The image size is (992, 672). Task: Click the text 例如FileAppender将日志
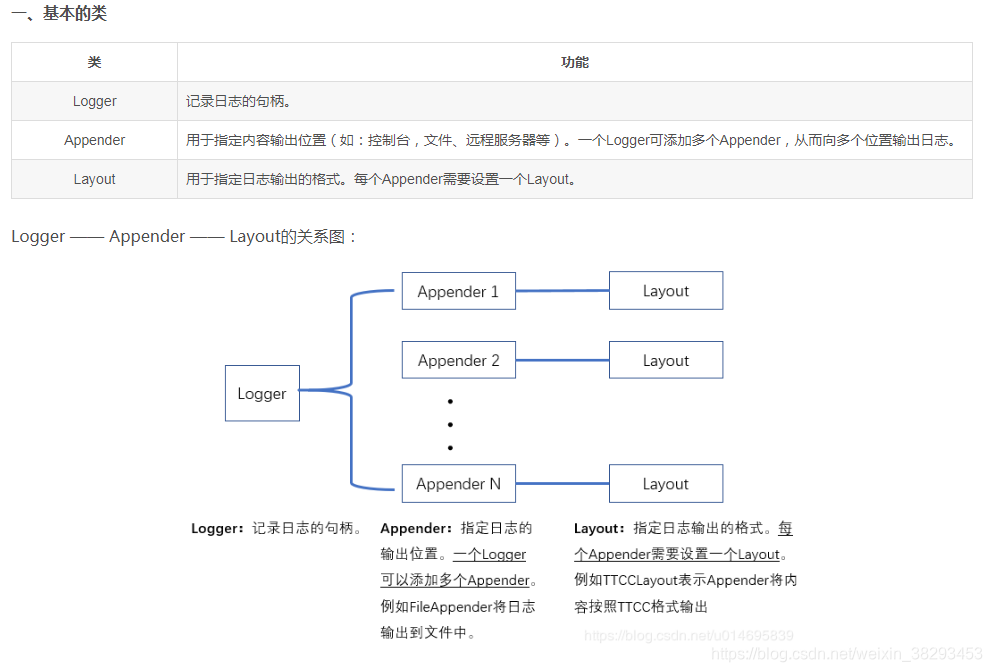click(458, 607)
